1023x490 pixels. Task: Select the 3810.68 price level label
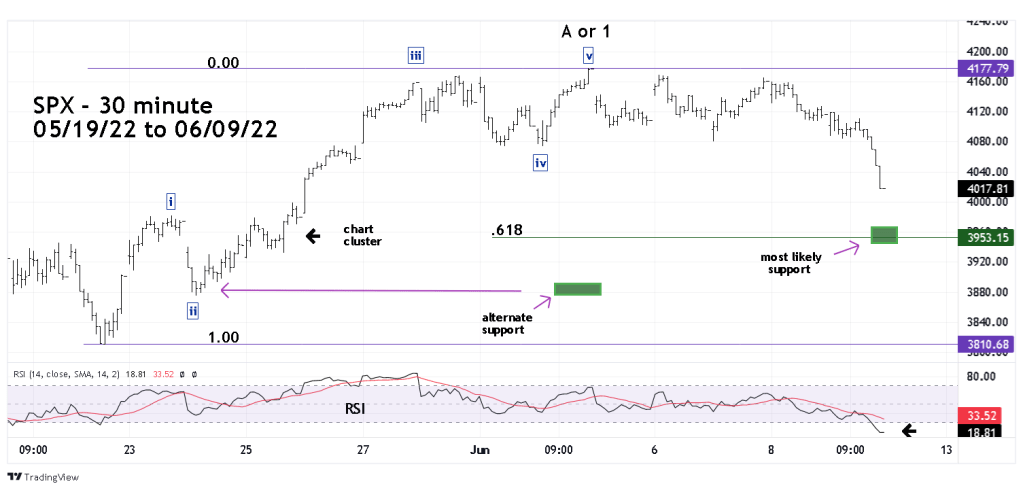986,345
